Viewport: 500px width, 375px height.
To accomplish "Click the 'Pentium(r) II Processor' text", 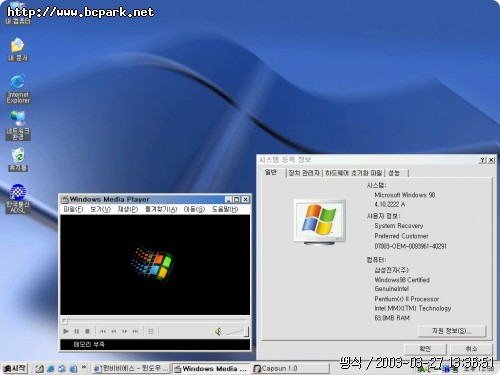I will coord(407,299).
